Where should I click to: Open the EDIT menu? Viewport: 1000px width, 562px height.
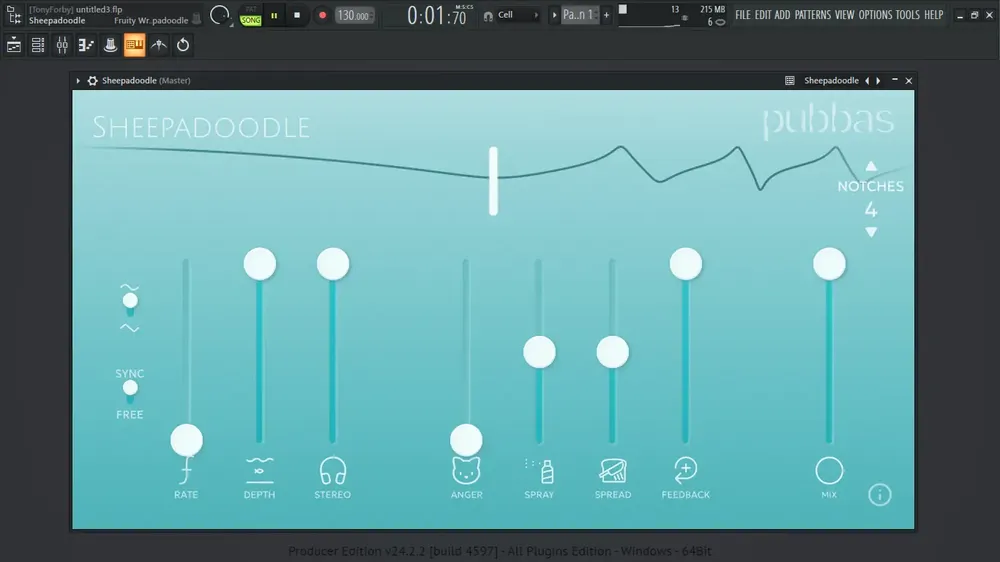(x=763, y=15)
